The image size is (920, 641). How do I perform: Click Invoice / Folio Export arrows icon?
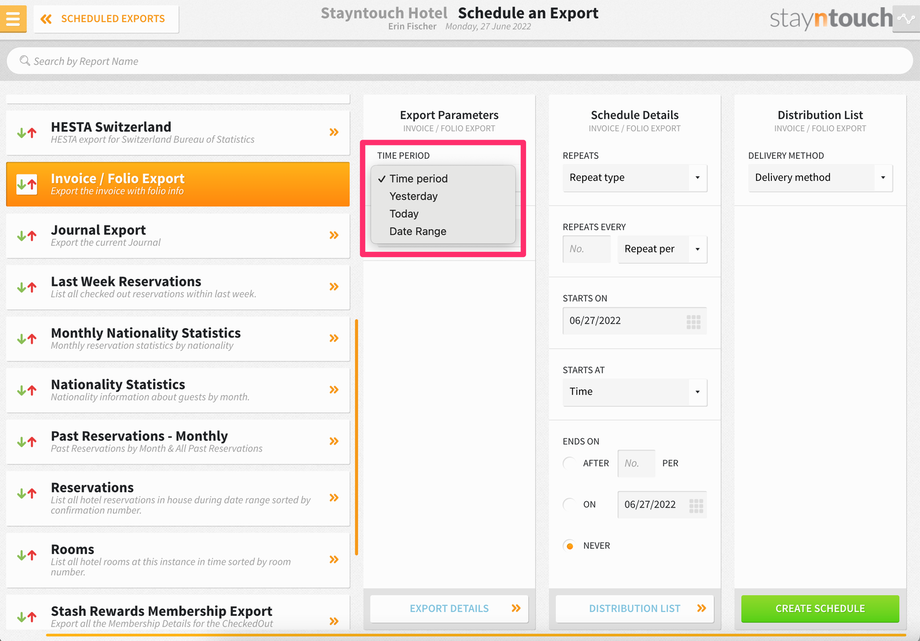click(27, 184)
